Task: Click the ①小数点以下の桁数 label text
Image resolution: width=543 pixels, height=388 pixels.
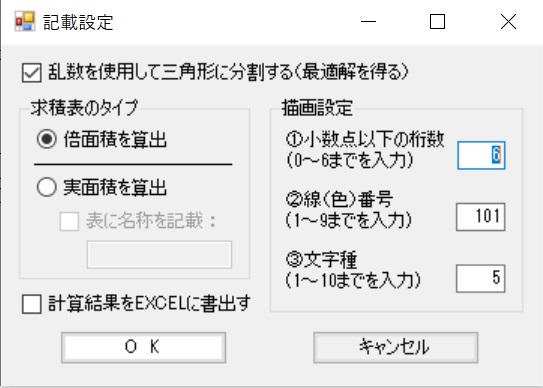Action: (x=365, y=139)
